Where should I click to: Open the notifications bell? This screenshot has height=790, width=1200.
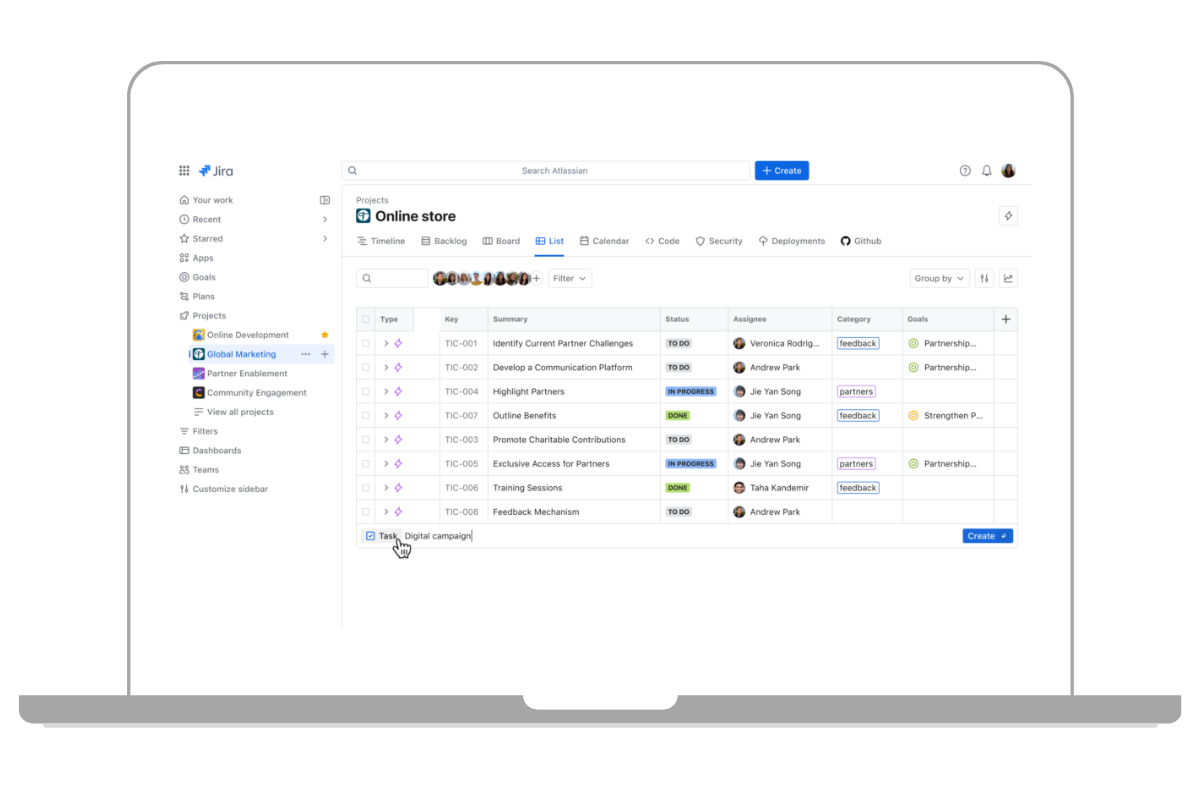986,171
